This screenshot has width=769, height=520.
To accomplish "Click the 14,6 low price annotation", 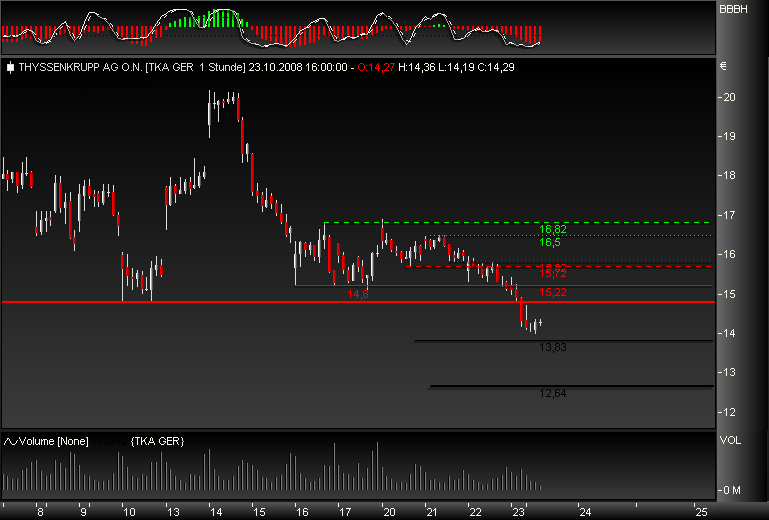I will pyautogui.click(x=358, y=295).
